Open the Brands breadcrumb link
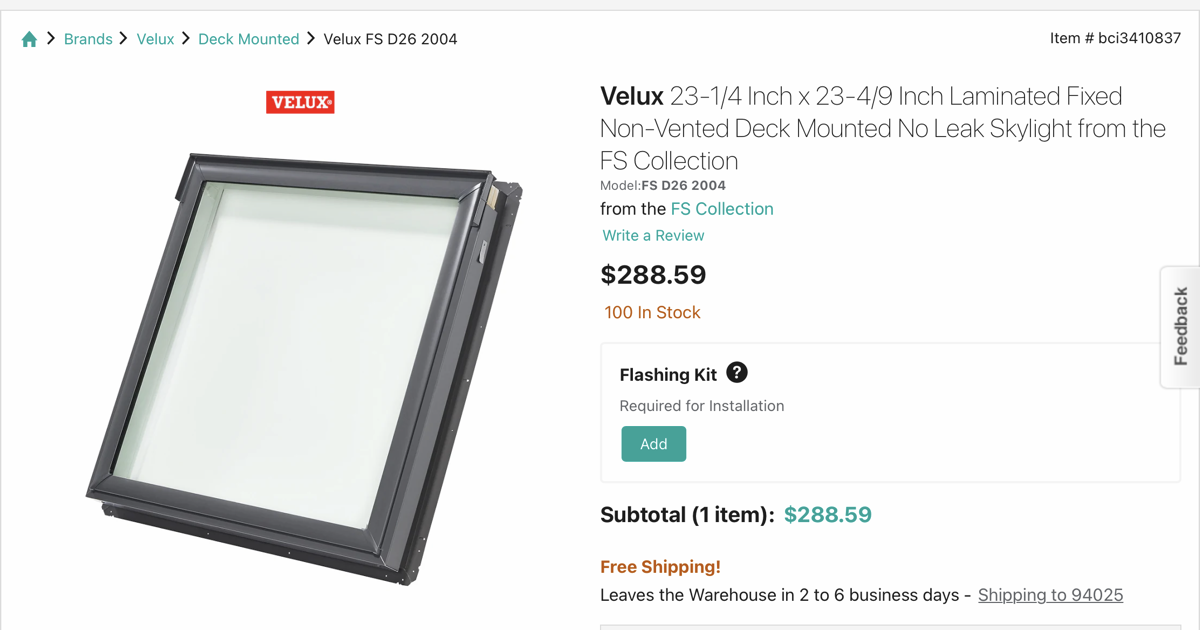This screenshot has height=630, width=1200. [x=88, y=38]
